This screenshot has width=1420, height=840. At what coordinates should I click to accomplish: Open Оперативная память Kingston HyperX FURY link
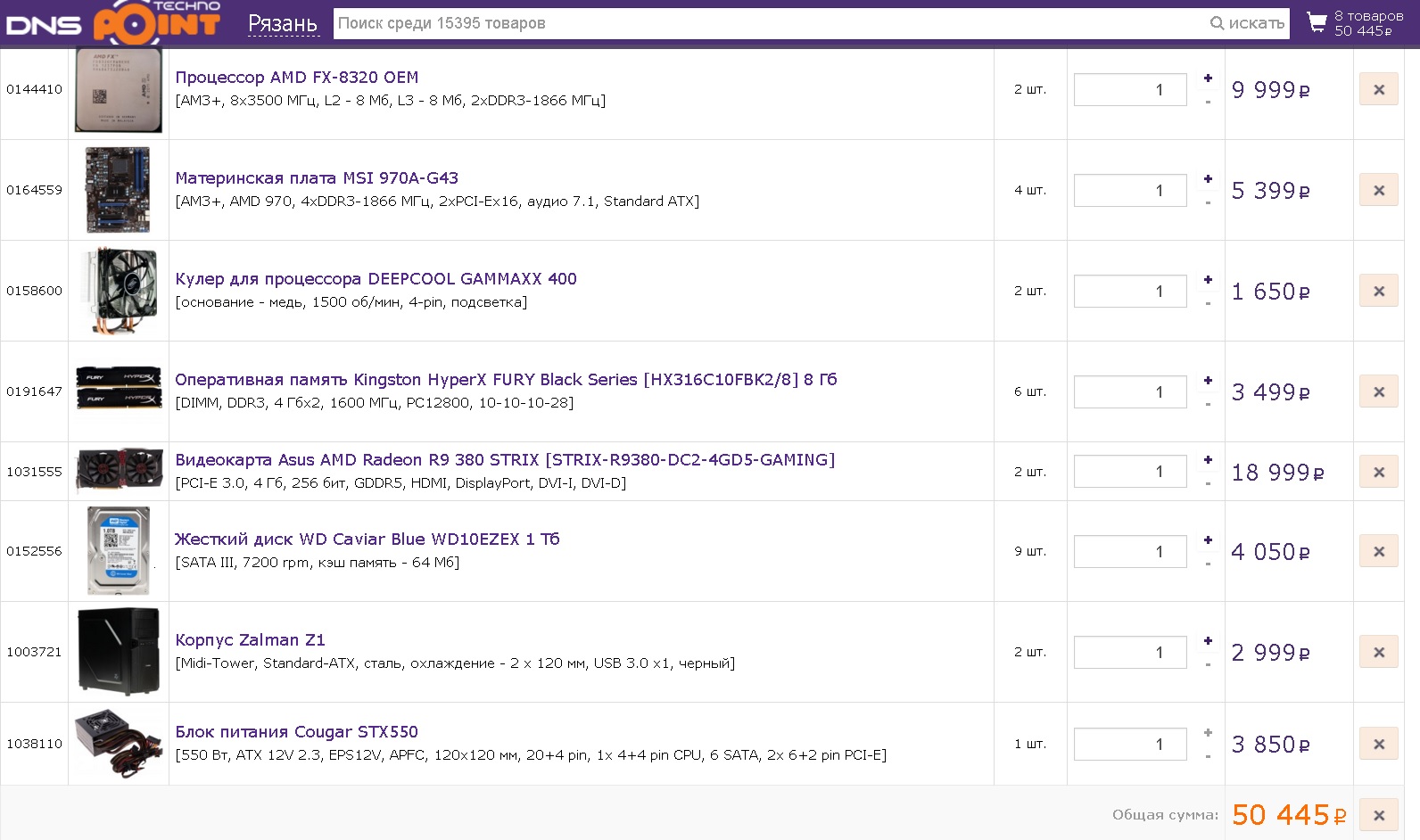[506, 380]
